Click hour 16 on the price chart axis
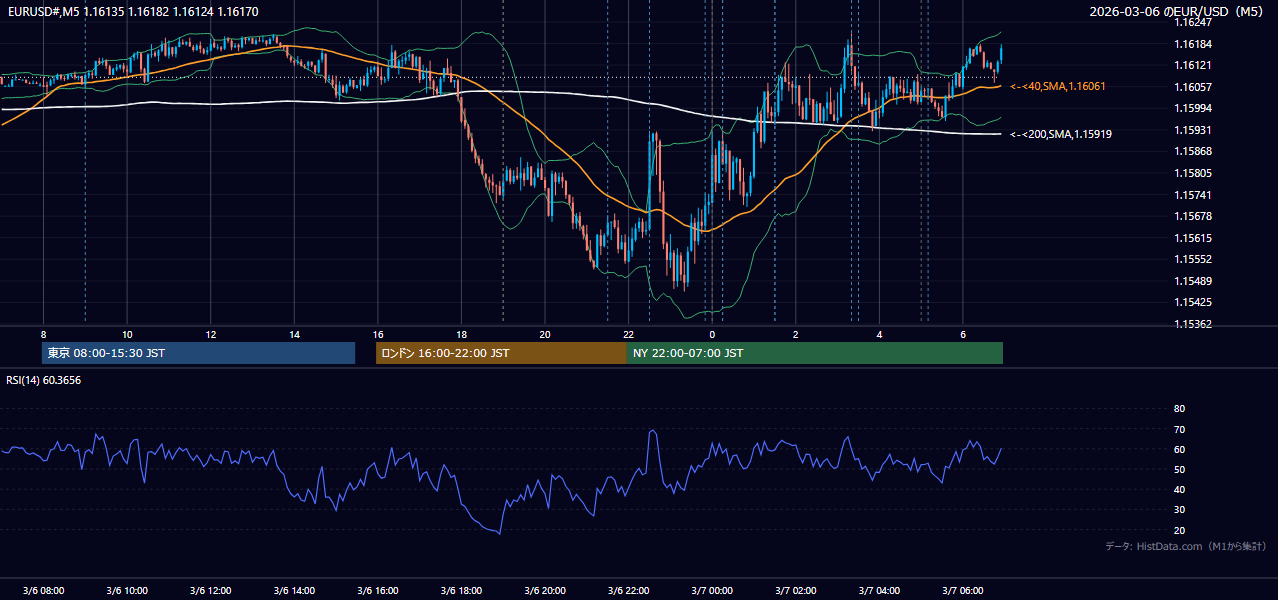 point(378,334)
